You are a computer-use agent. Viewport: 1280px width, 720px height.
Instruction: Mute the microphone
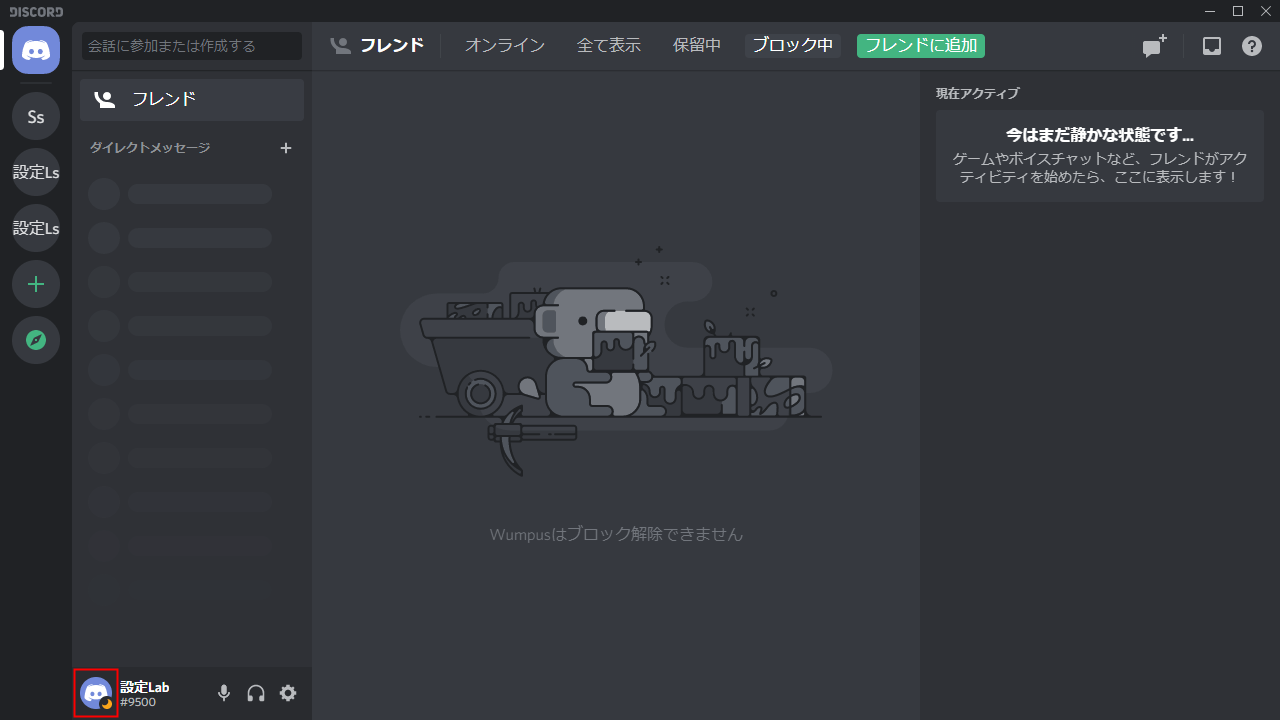tap(224, 693)
